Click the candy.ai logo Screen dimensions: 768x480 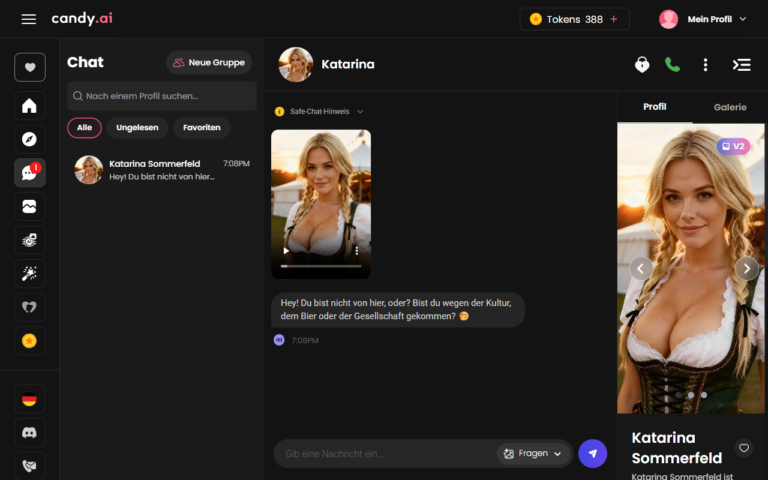point(82,19)
